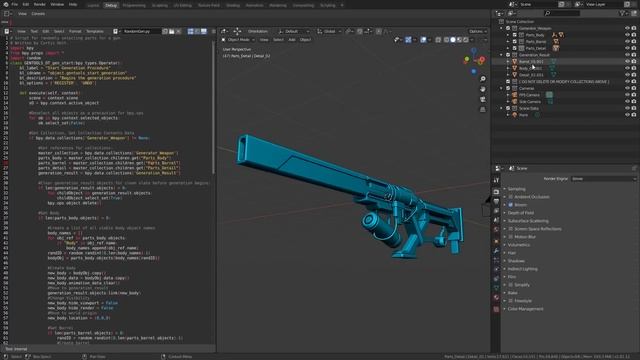Open the Templates menu in text editor

click(x=95, y=31)
